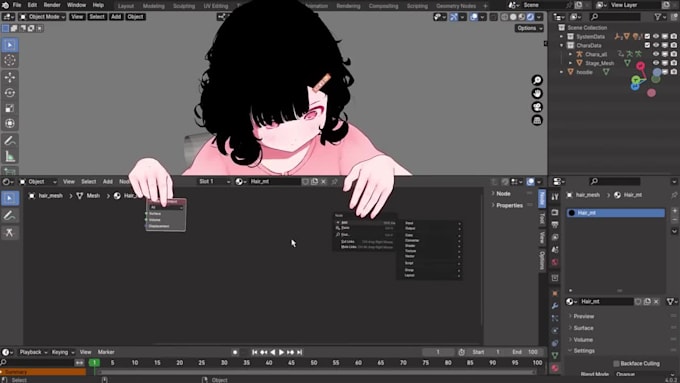Expand the SystemData collection
680x383 pixels.
click(x=562, y=36)
